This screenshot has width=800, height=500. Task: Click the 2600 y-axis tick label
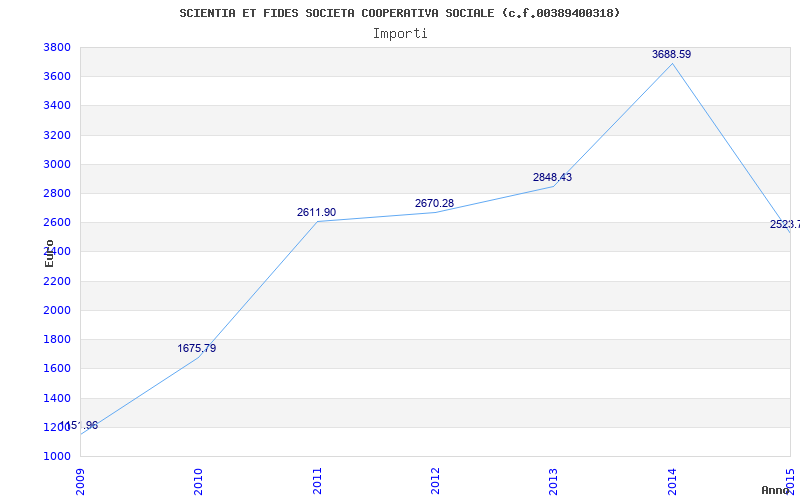point(57,222)
